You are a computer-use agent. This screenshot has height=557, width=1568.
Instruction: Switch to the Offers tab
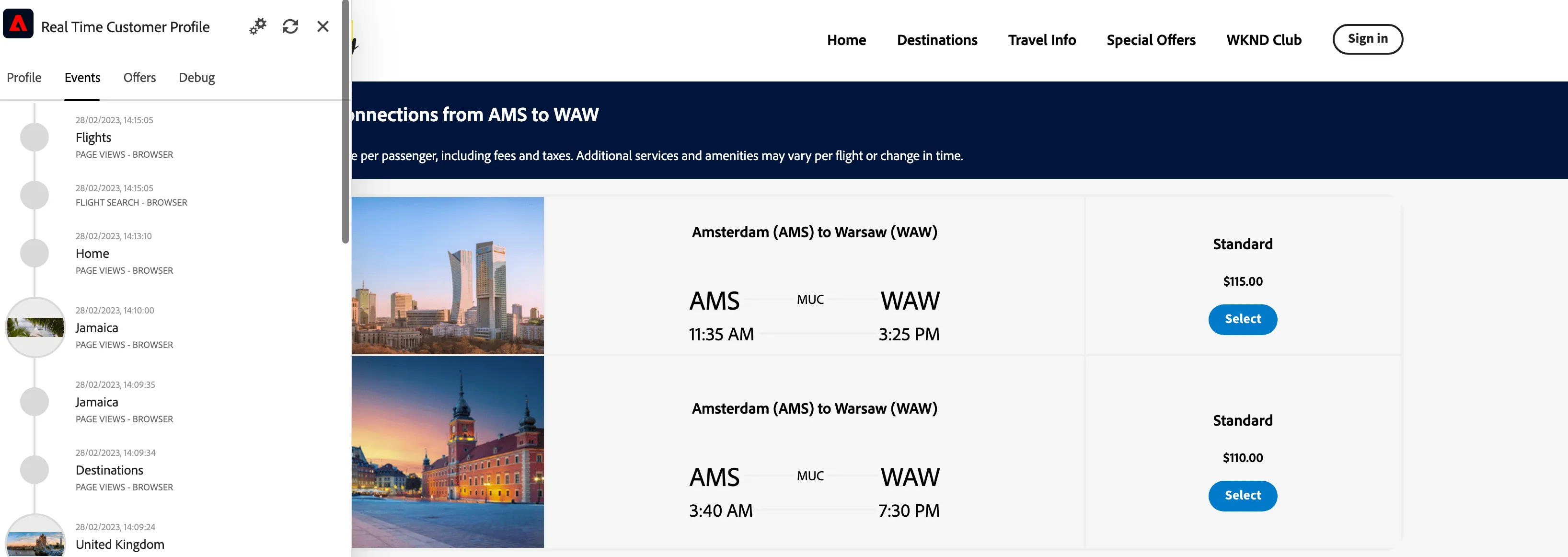pyautogui.click(x=139, y=78)
